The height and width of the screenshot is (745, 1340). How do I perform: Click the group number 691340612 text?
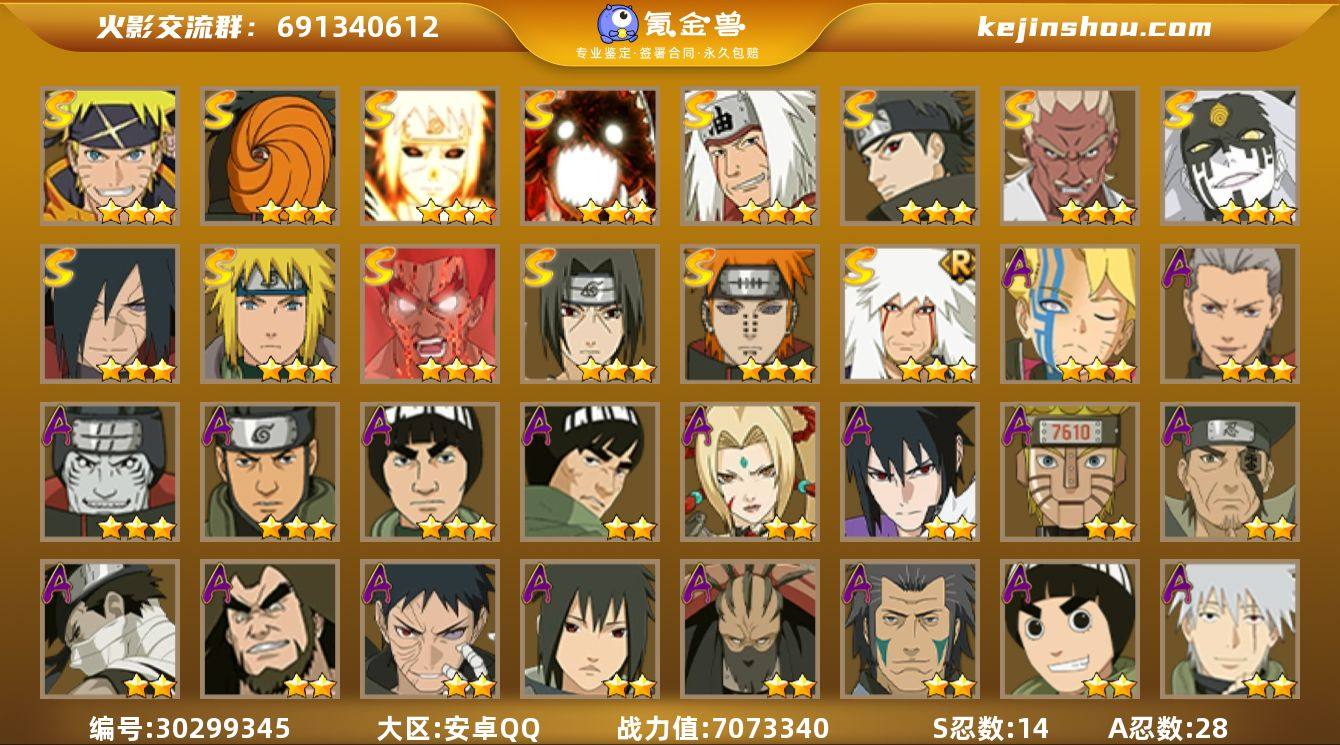(x=358, y=27)
